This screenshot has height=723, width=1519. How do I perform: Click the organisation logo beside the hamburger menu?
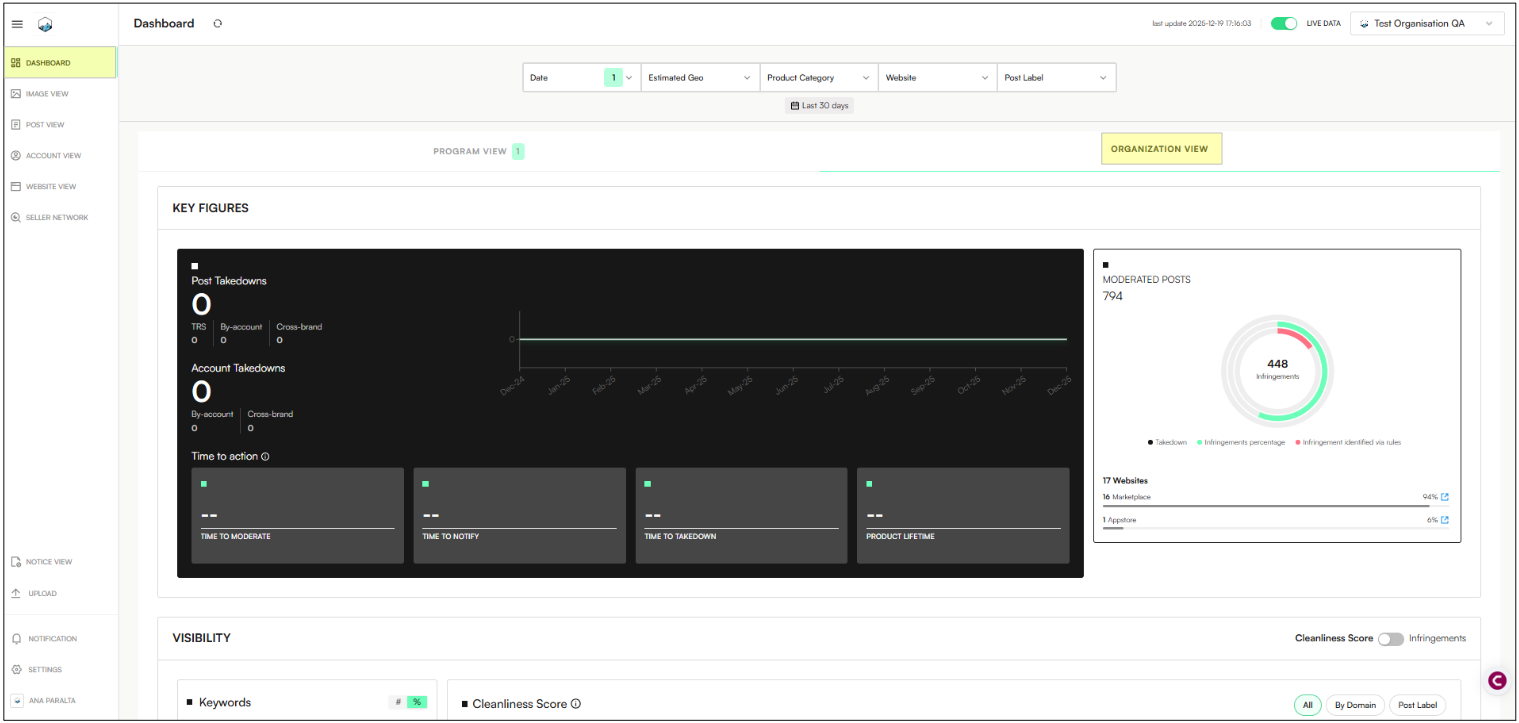point(44,24)
